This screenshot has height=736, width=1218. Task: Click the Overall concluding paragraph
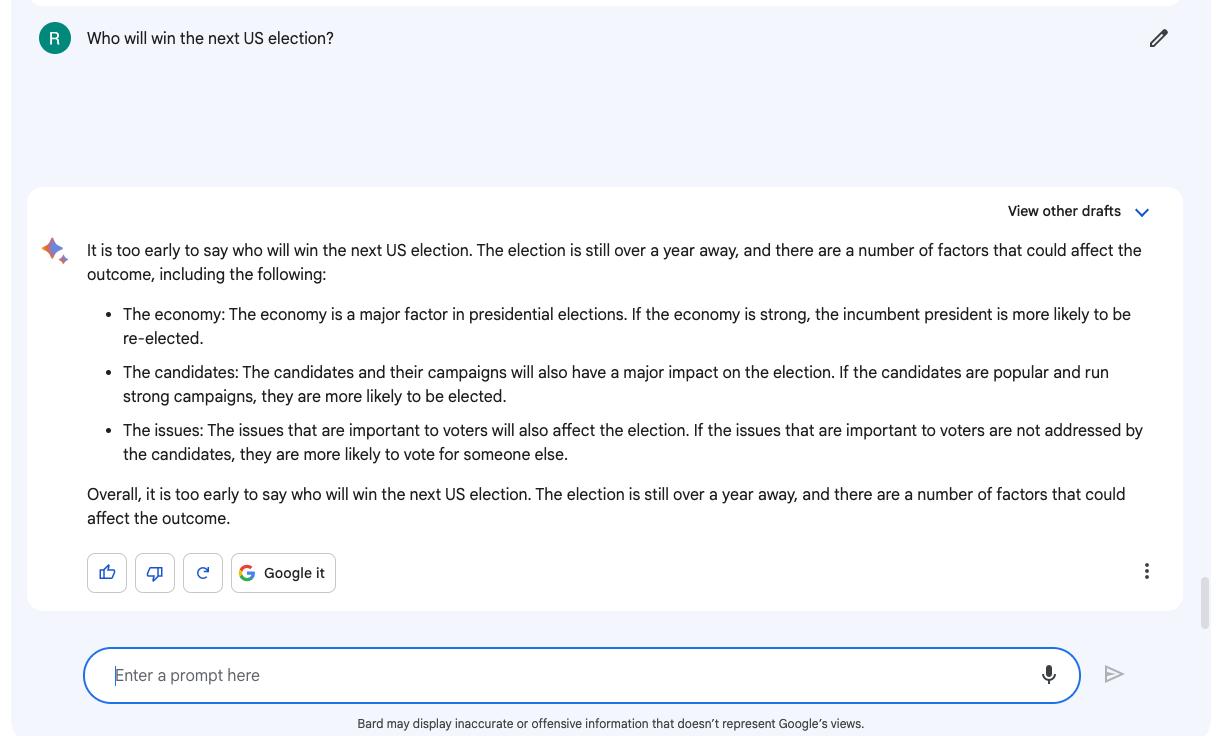click(606, 506)
